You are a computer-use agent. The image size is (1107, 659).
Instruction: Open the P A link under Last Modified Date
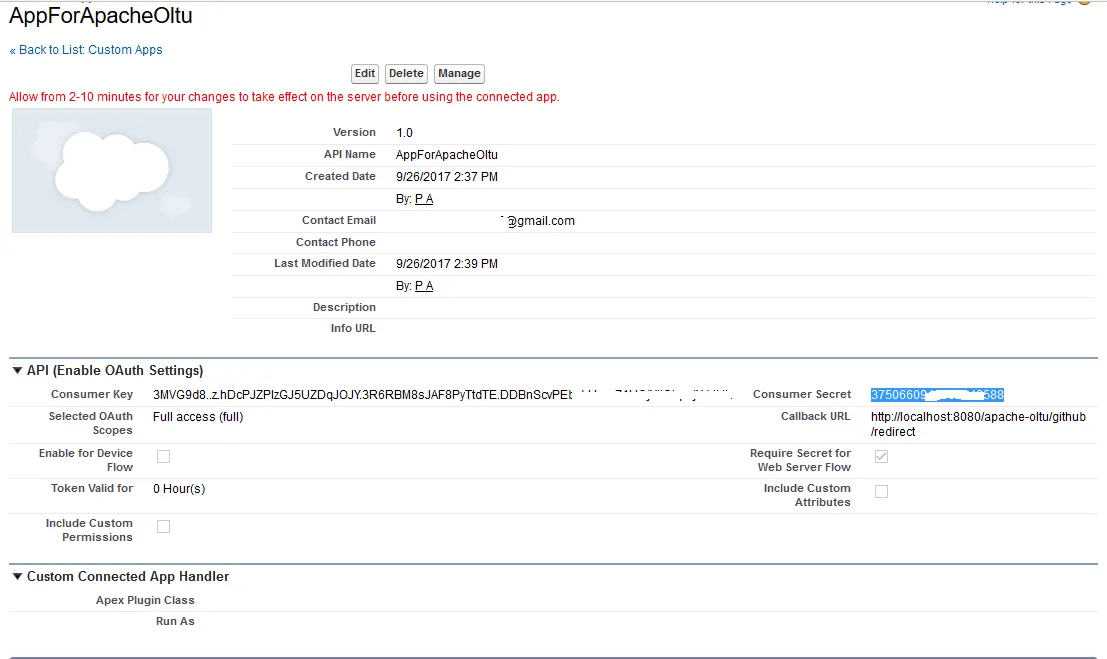click(x=424, y=285)
